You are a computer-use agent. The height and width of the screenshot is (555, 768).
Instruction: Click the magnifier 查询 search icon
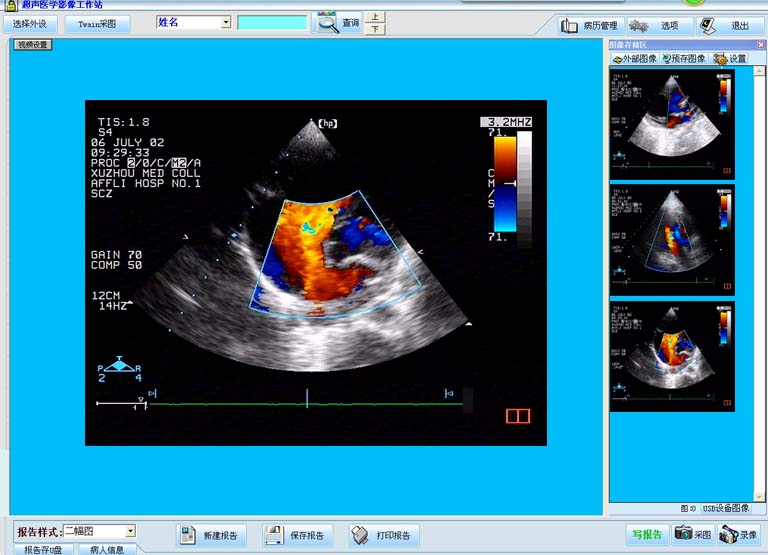click(337, 23)
